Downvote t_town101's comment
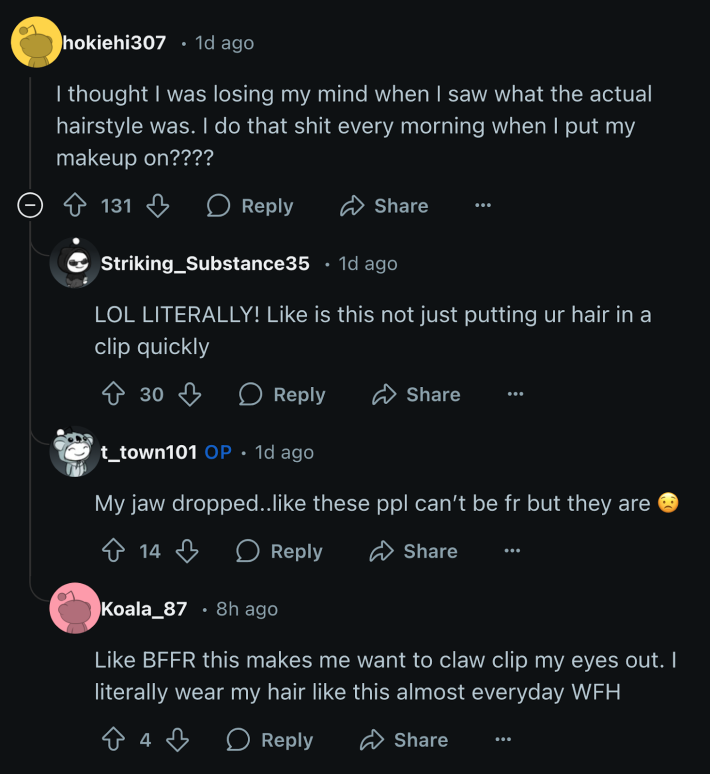Screen dimensions: 710x774 187,551
